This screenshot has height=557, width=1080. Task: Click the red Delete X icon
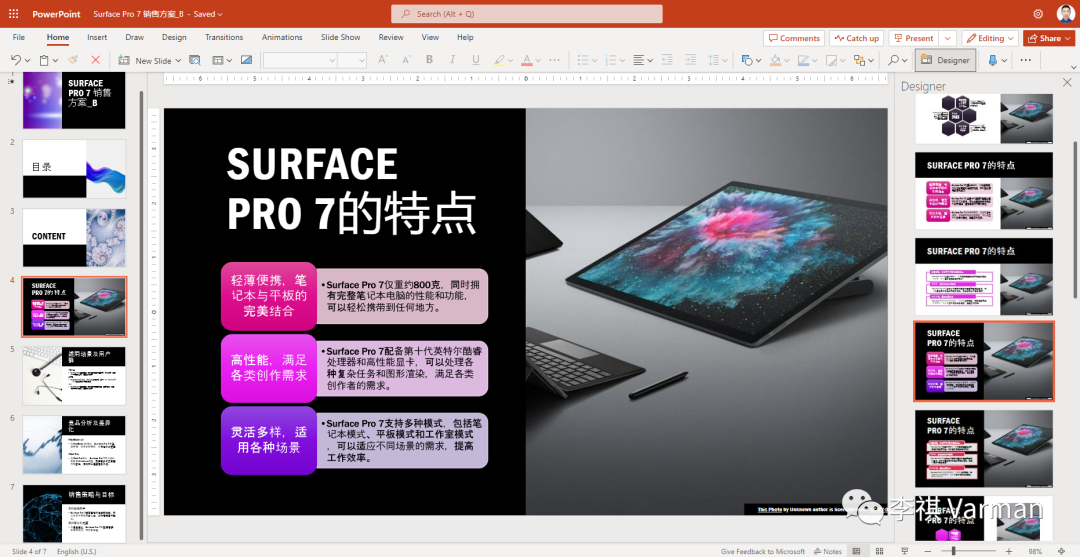tap(96, 61)
